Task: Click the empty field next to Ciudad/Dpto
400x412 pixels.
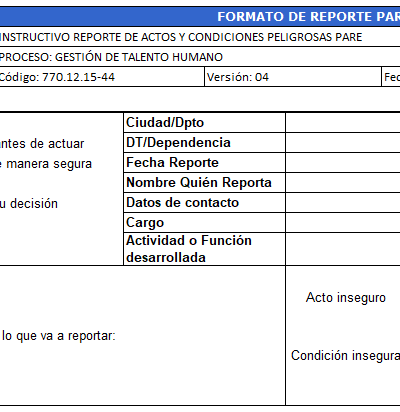Action: click(x=343, y=123)
